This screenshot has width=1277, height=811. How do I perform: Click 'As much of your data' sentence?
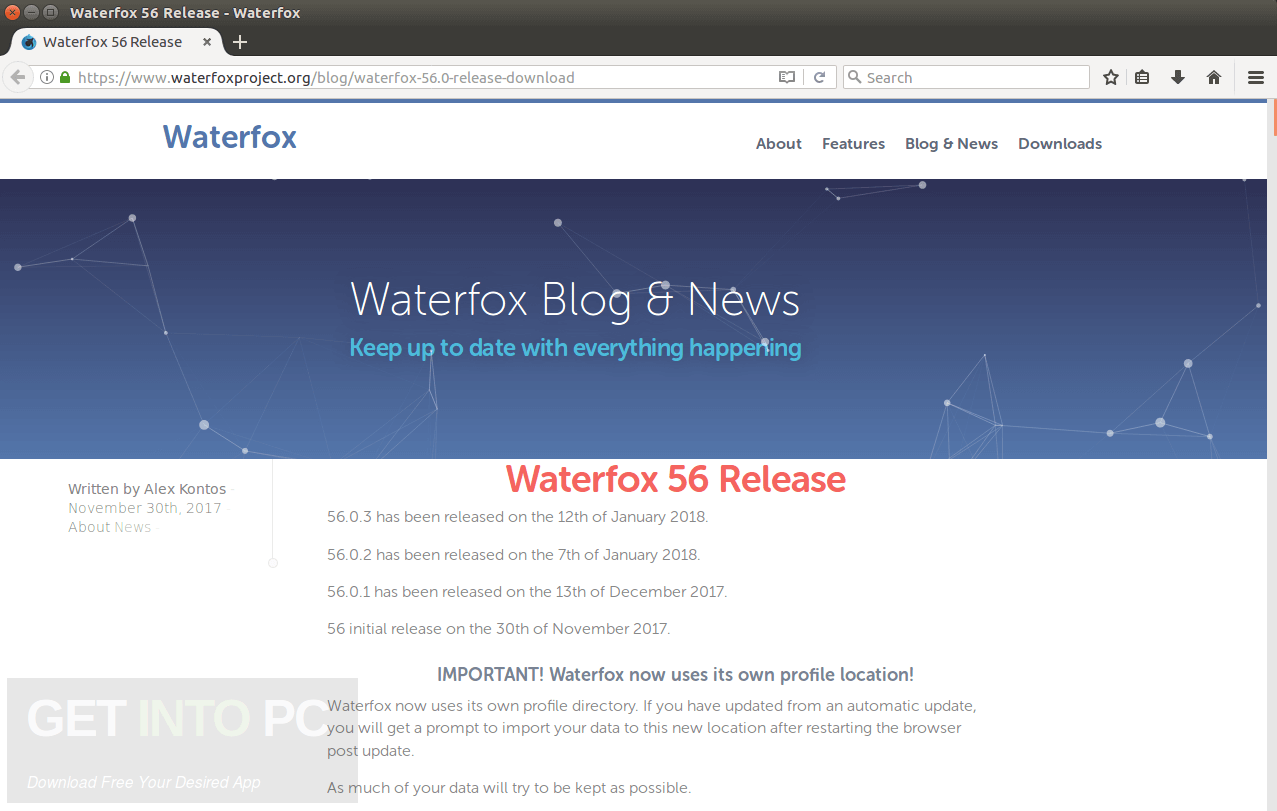(x=509, y=788)
